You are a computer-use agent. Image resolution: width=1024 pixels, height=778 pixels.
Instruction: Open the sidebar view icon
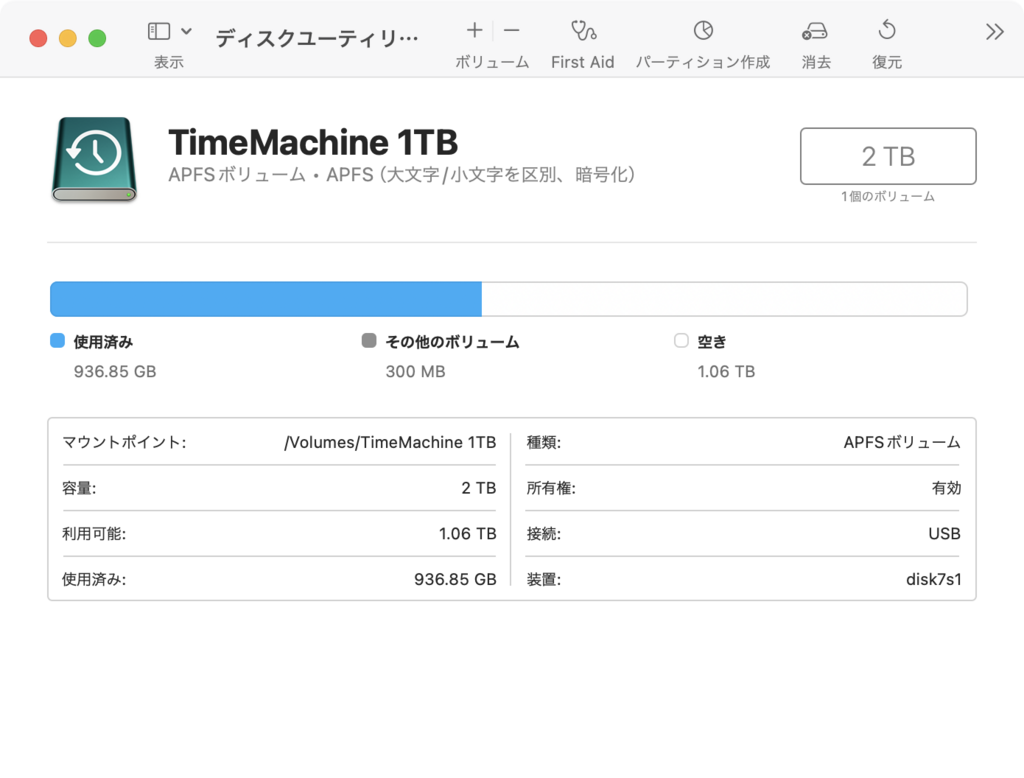159,31
